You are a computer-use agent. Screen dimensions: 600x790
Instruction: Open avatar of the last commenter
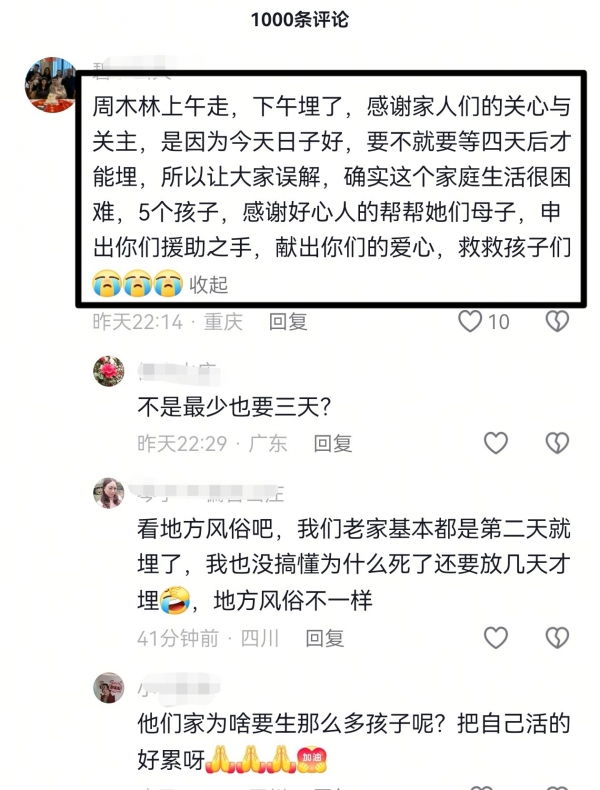click(x=109, y=688)
